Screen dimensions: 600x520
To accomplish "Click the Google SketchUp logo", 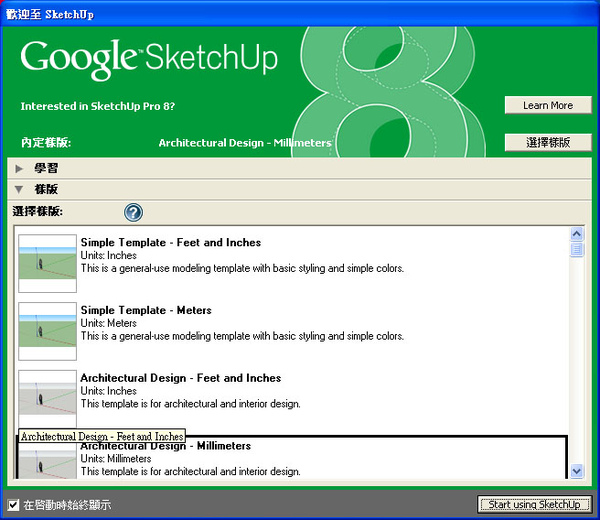I will [x=149, y=59].
